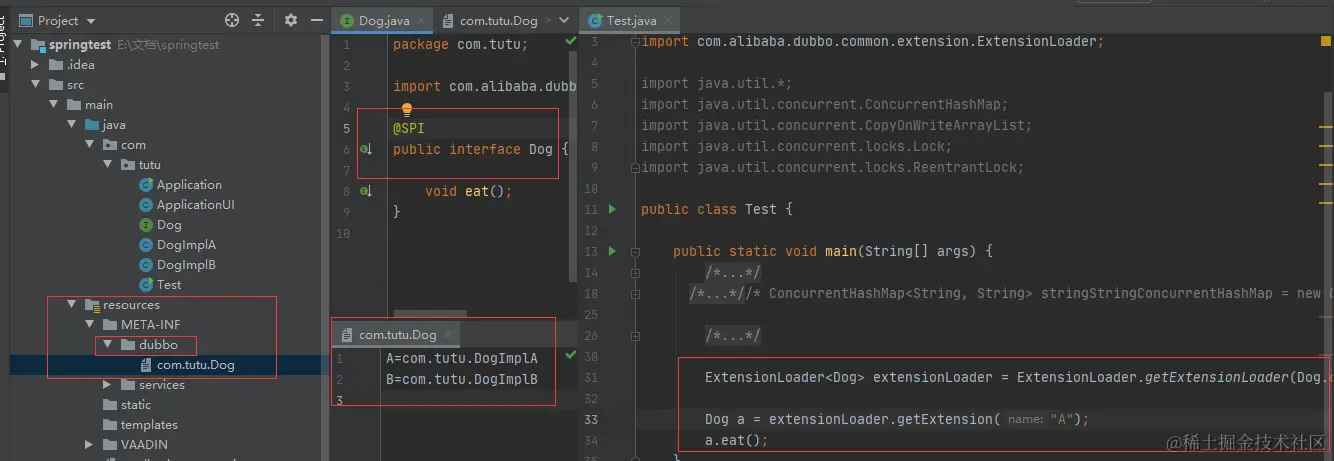The width and height of the screenshot is (1334, 461).
Task: Show hidden editor tabs dropdown chevron
Action: [564, 20]
